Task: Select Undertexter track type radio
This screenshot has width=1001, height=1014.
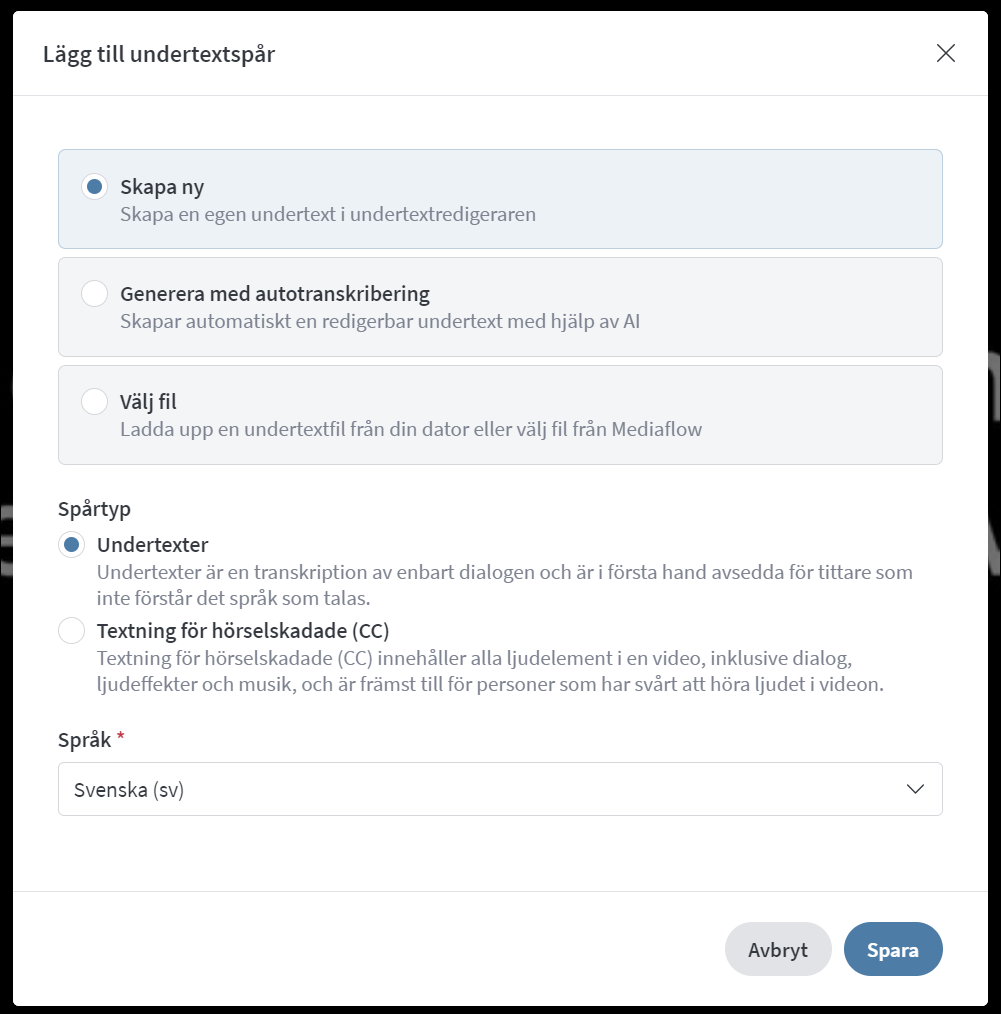Action: [x=72, y=545]
